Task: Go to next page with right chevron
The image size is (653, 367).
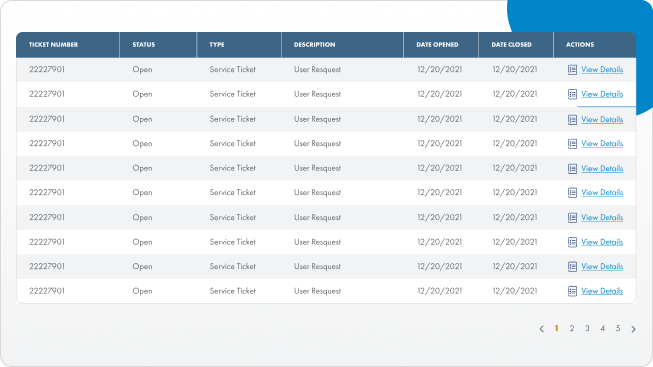Action: (x=633, y=329)
